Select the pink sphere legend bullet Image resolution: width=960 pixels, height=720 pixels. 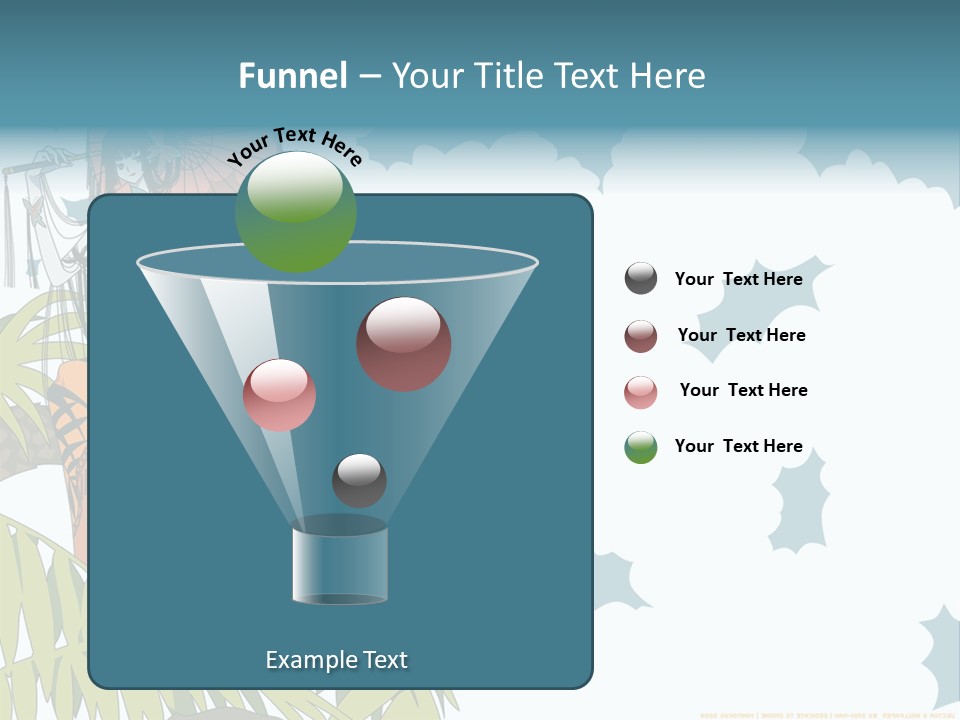[x=641, y=390]
